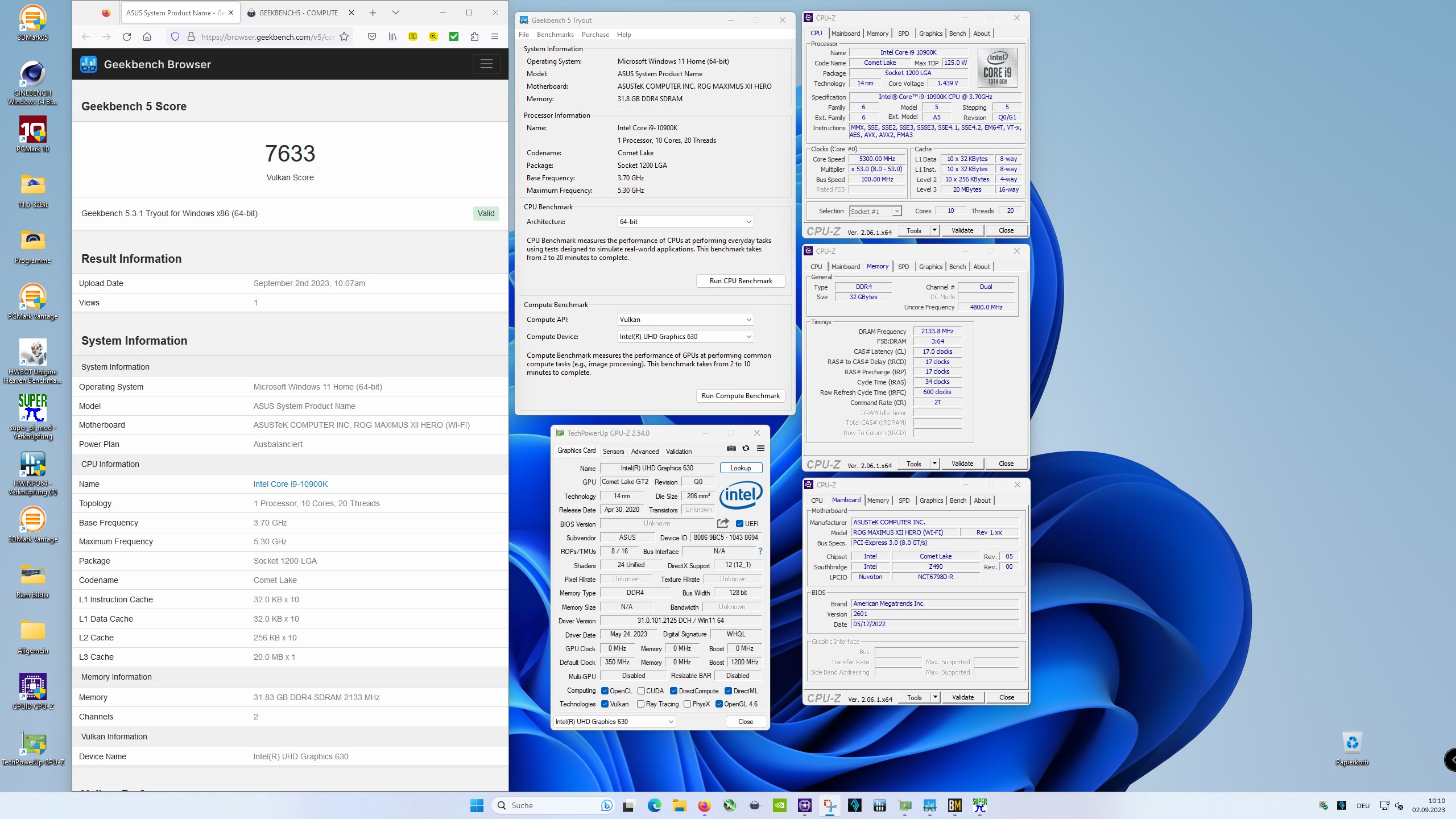Image resolution: width=1456 pixels, height=819 pixels.
Task: Open the Firefox Pocket save icon
Action: [x=371, y=37]
